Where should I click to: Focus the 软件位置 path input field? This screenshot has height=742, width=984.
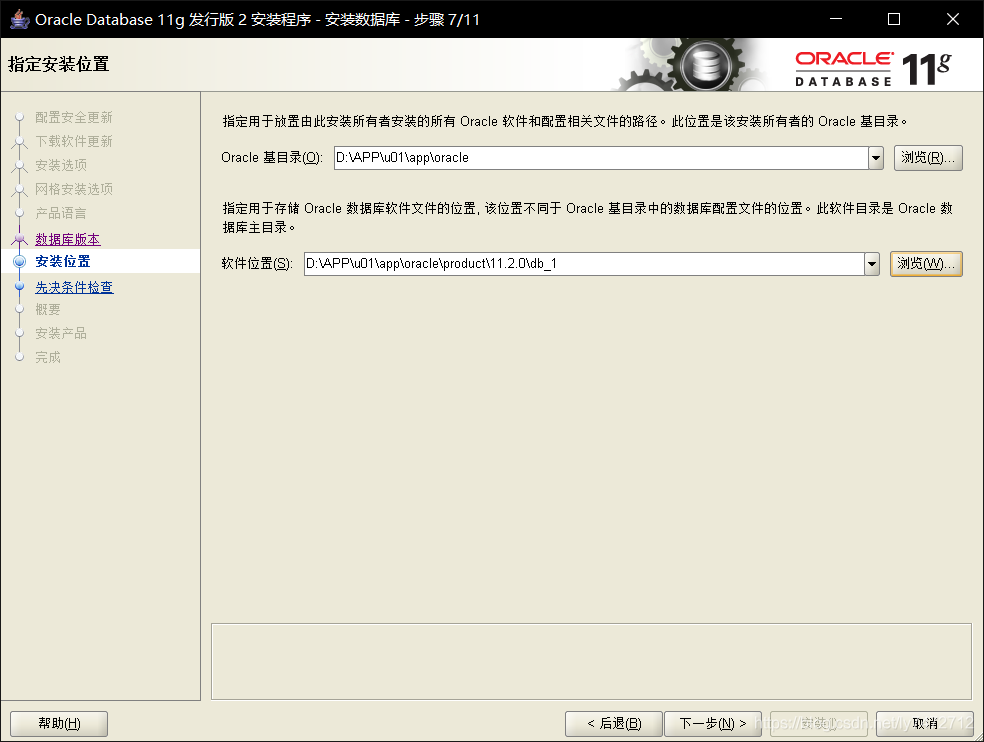[584, 264]
